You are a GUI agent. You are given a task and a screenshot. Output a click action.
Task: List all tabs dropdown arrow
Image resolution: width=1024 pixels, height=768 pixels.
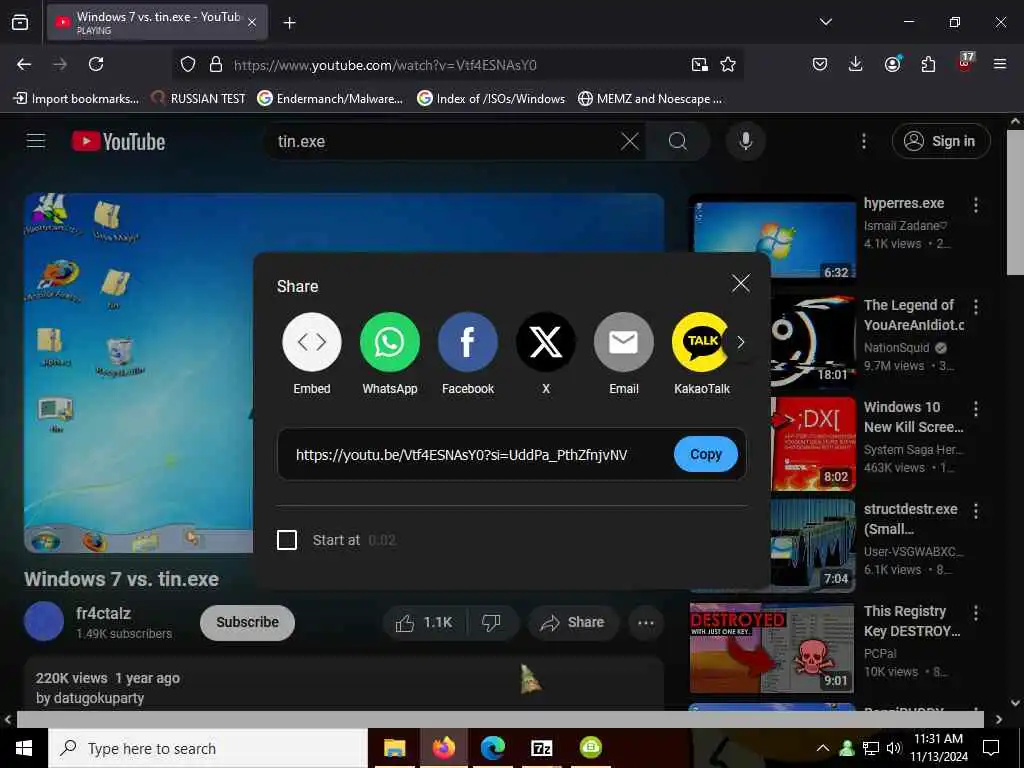(825, 22)
